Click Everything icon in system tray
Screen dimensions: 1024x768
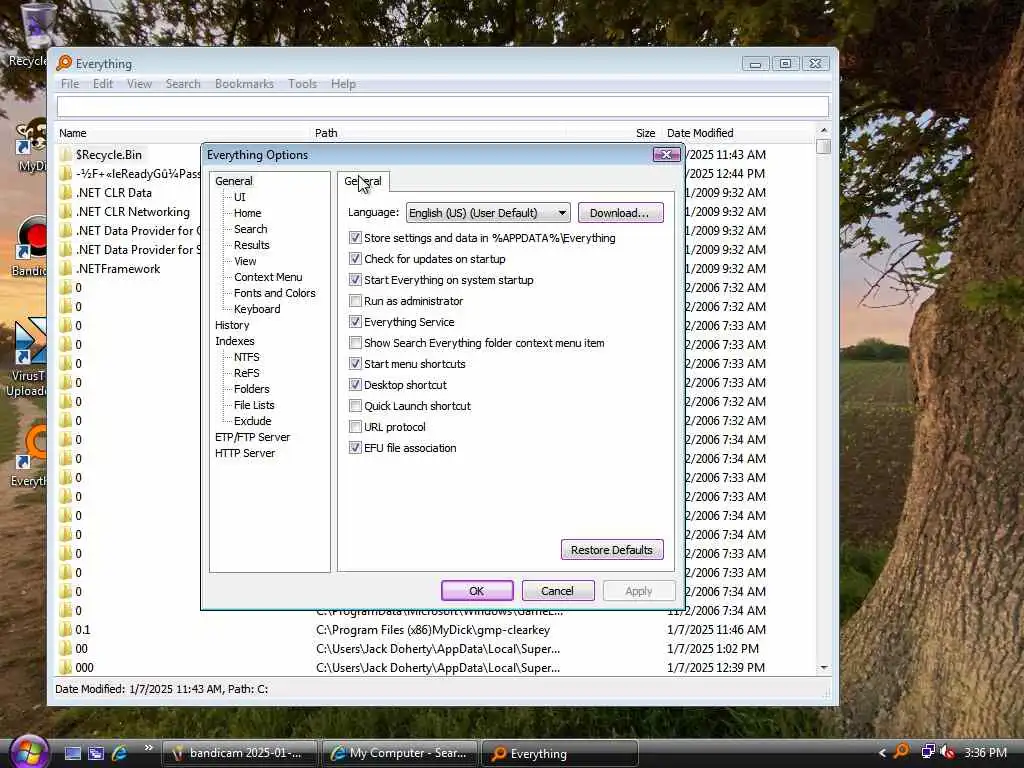tap(901, 752)
